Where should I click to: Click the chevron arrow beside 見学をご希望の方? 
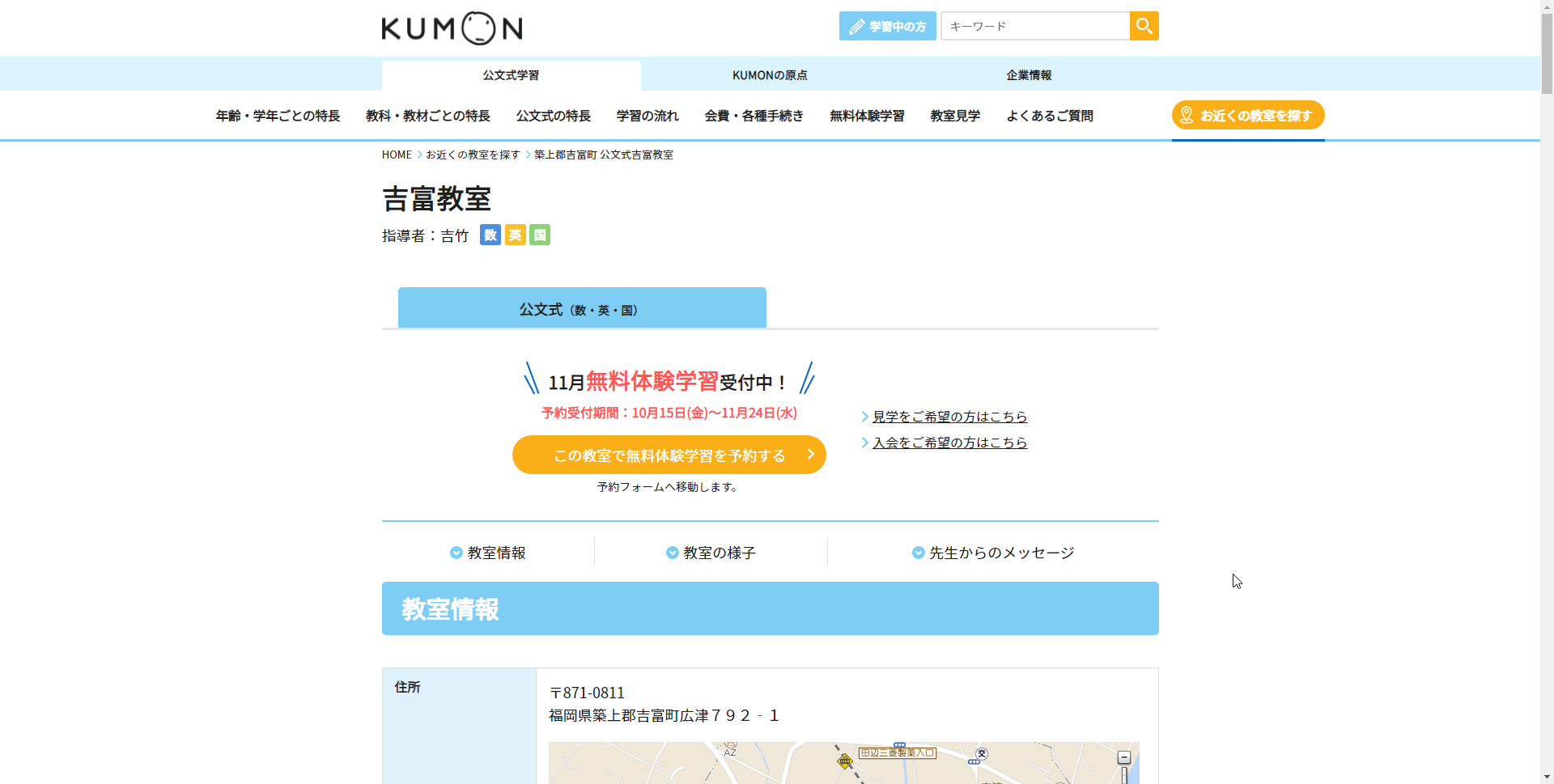coord(865,417)
